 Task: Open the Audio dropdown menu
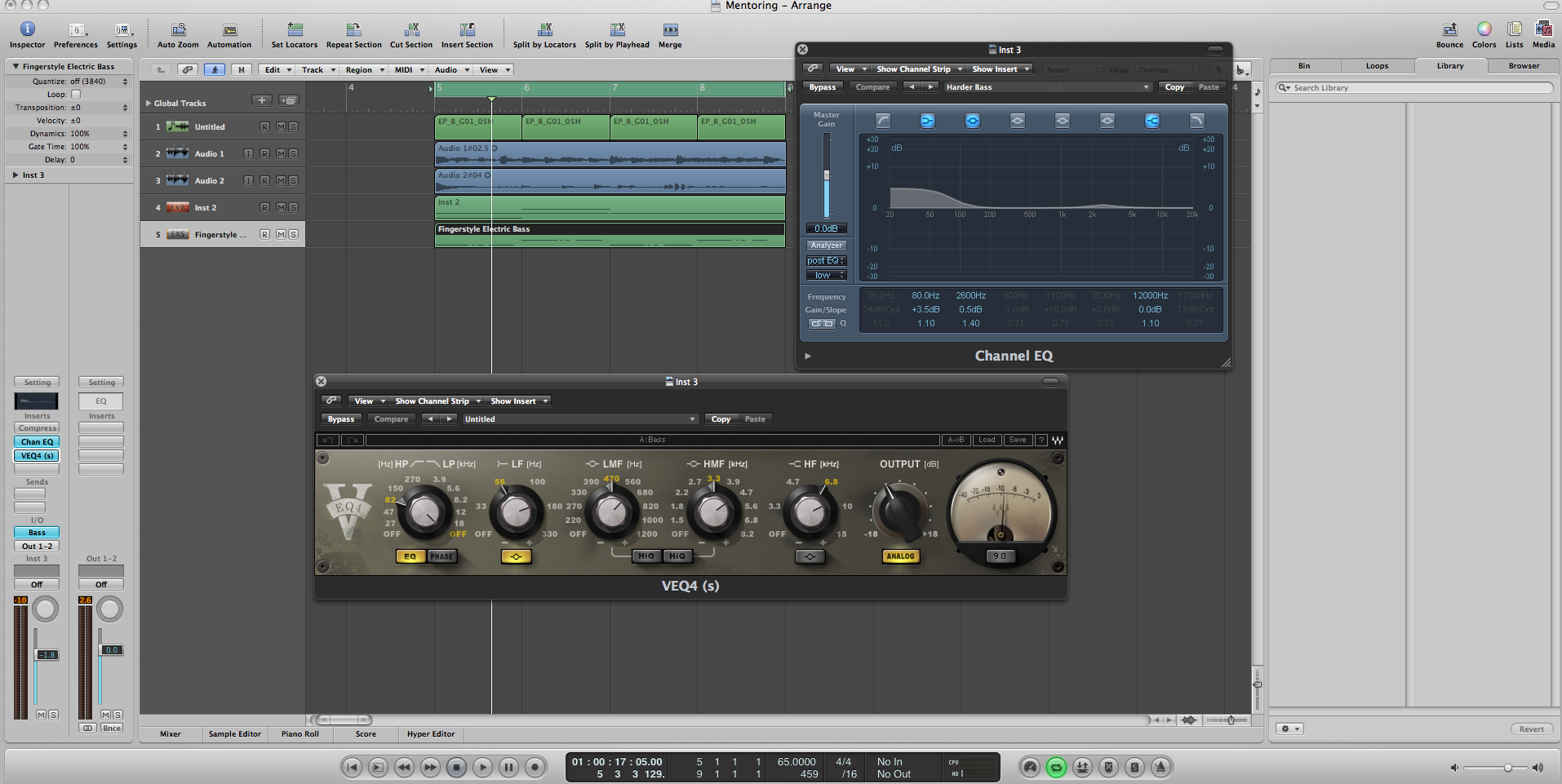(x=452, y=70)
